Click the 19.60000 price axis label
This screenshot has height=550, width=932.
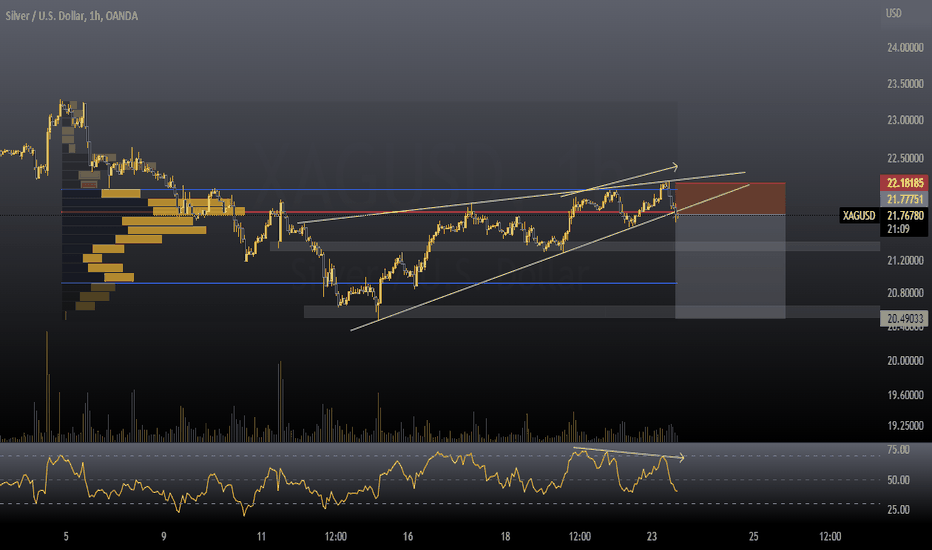pos(905,395)
